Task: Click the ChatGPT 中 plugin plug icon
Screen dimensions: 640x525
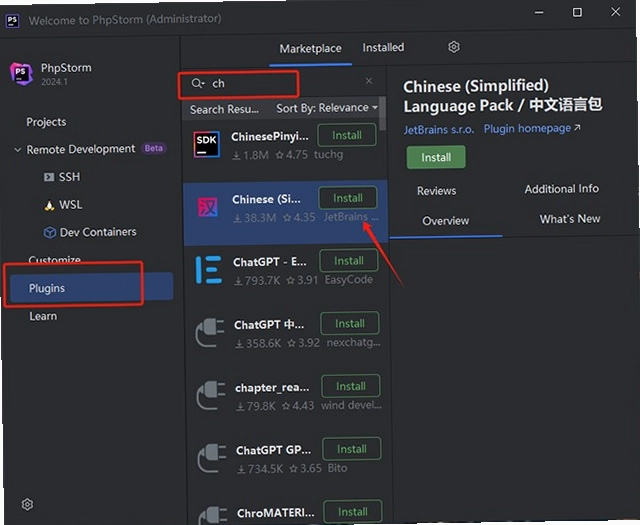Action: [210, 333]
